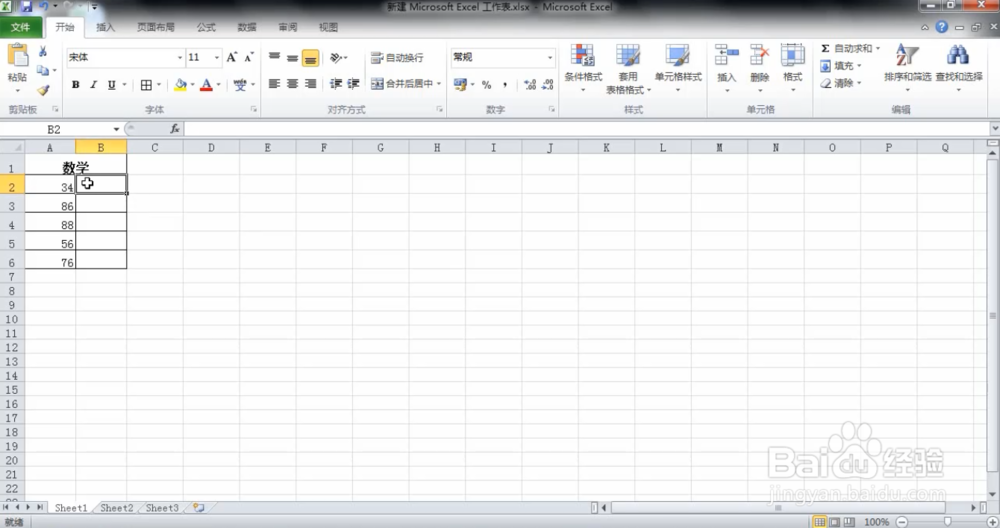Open 单元格样式 cell styles
1000x528 pixels.
(678, 68)
